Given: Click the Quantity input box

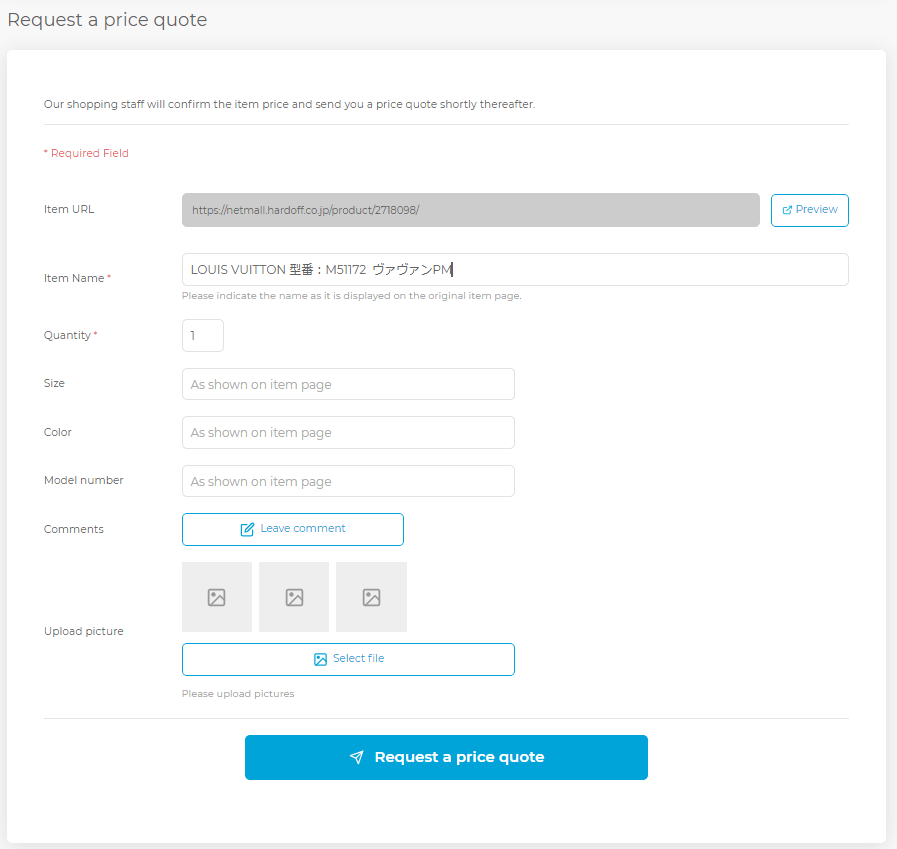Looking at the screenshot, I should (203, 335).
